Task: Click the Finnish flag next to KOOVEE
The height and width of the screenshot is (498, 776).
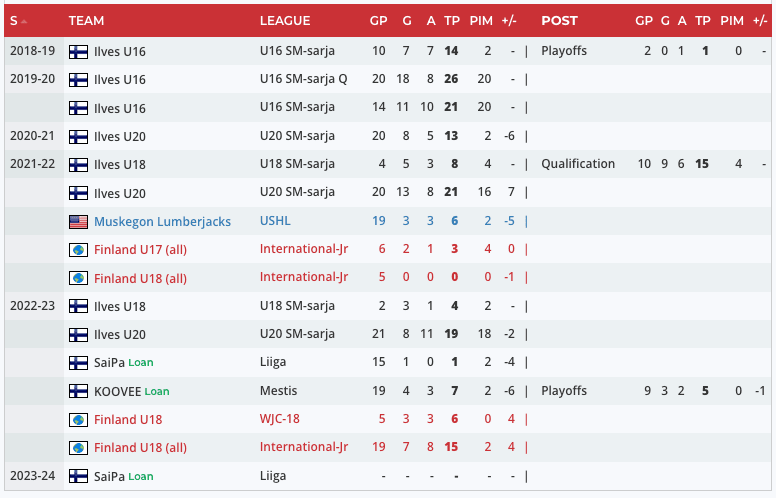Action: (x=78, y=391)
